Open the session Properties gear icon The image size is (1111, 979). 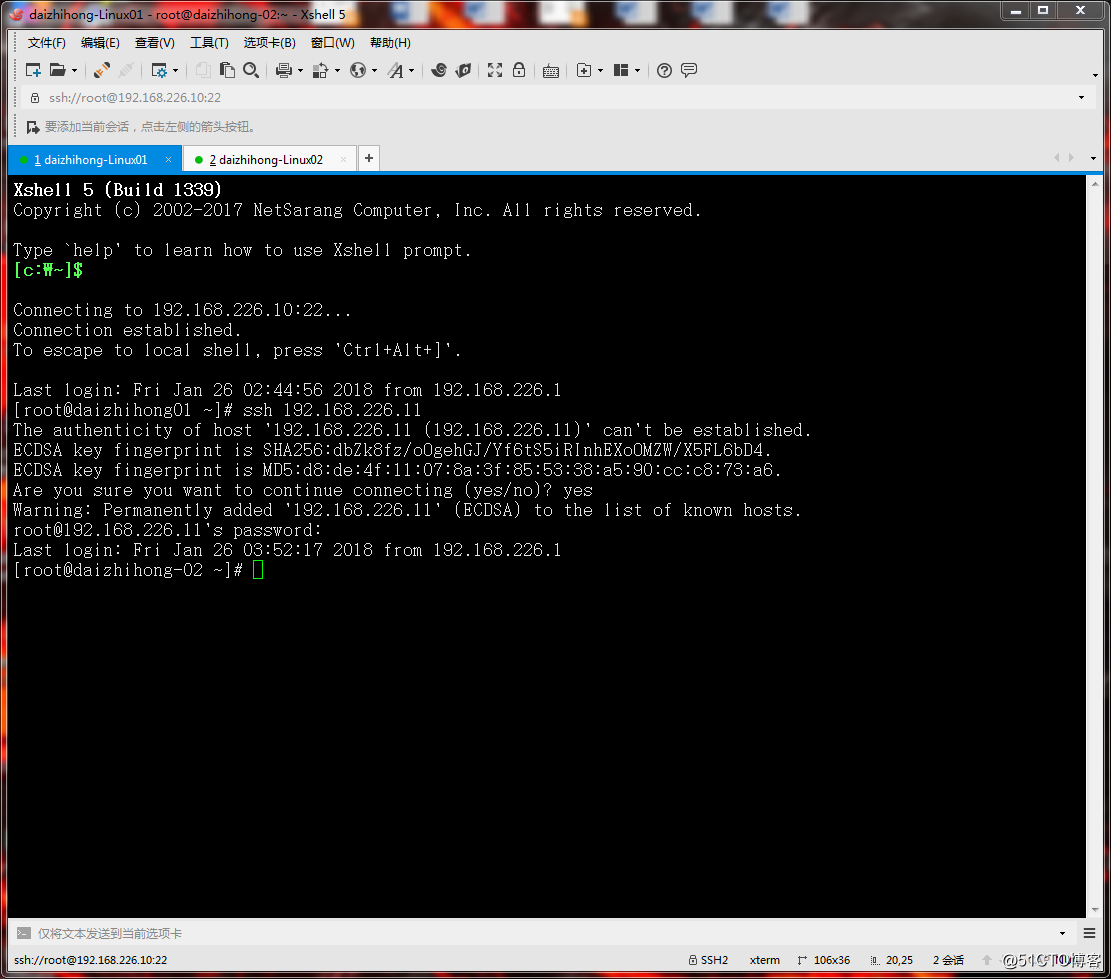[x=159, y=70]
